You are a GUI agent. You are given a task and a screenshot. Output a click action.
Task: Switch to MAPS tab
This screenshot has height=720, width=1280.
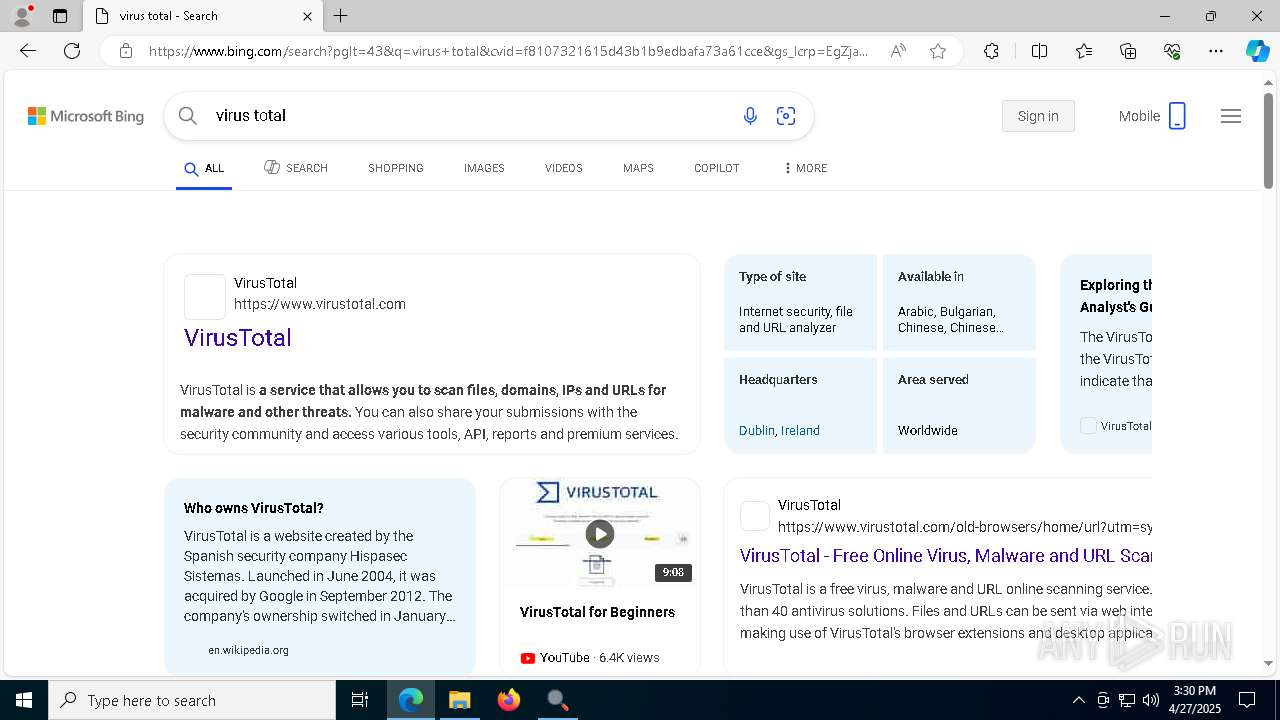(x=638, y=168)
